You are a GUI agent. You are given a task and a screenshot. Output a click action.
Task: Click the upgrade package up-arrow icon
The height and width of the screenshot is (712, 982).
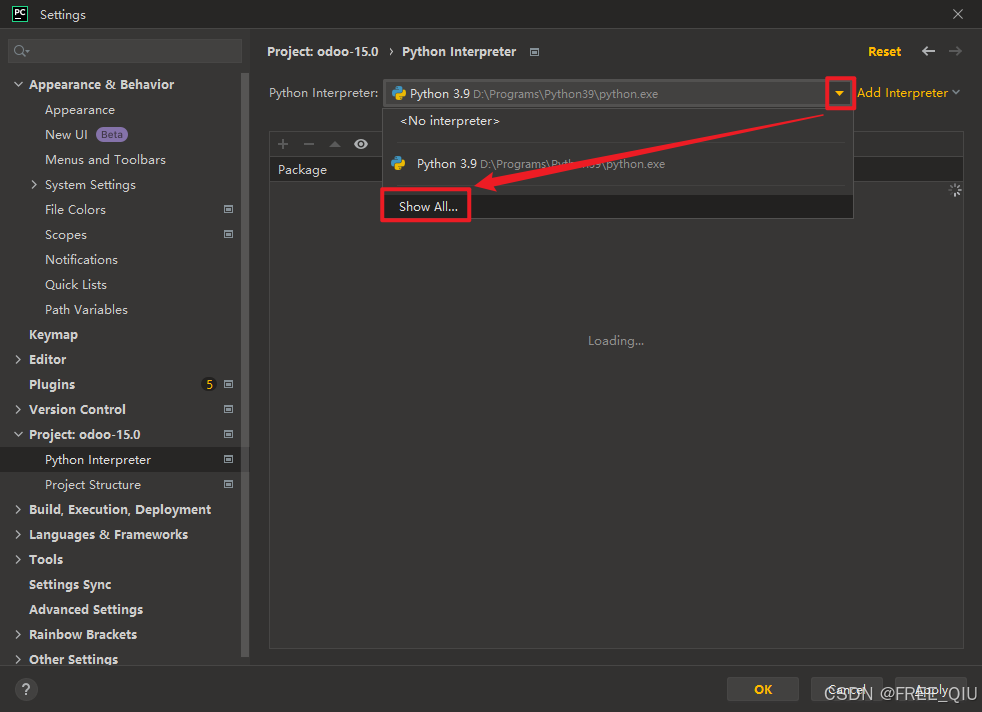click(x=335, y=144)
